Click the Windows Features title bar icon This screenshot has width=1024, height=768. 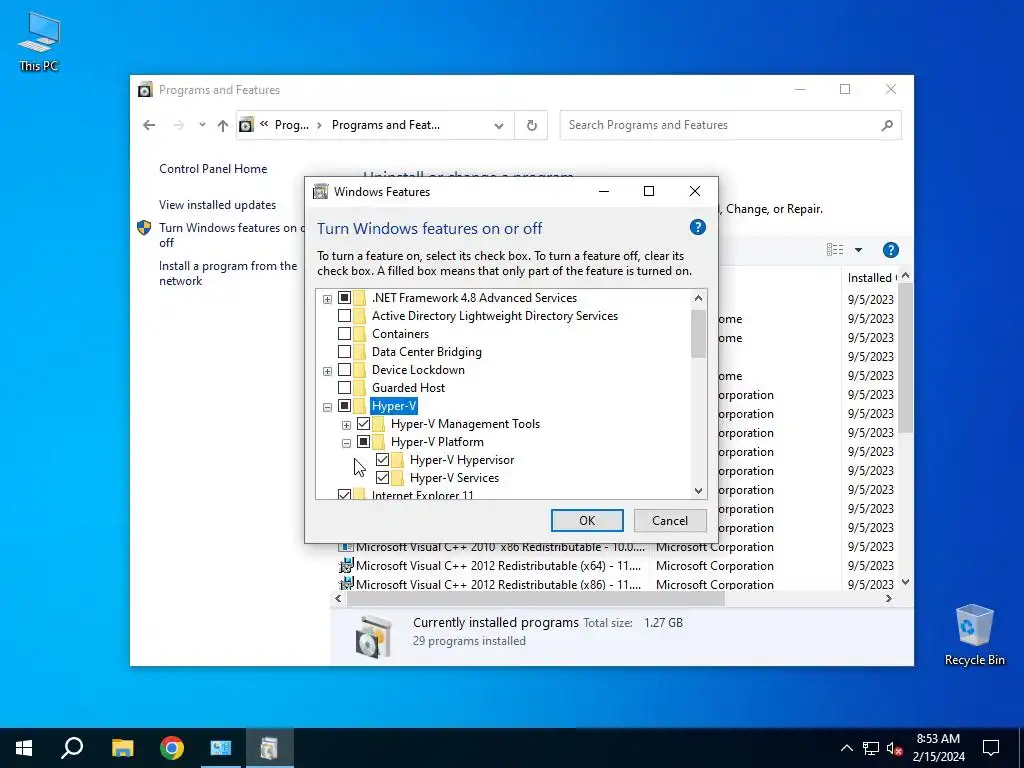click(x=320, y=191)
